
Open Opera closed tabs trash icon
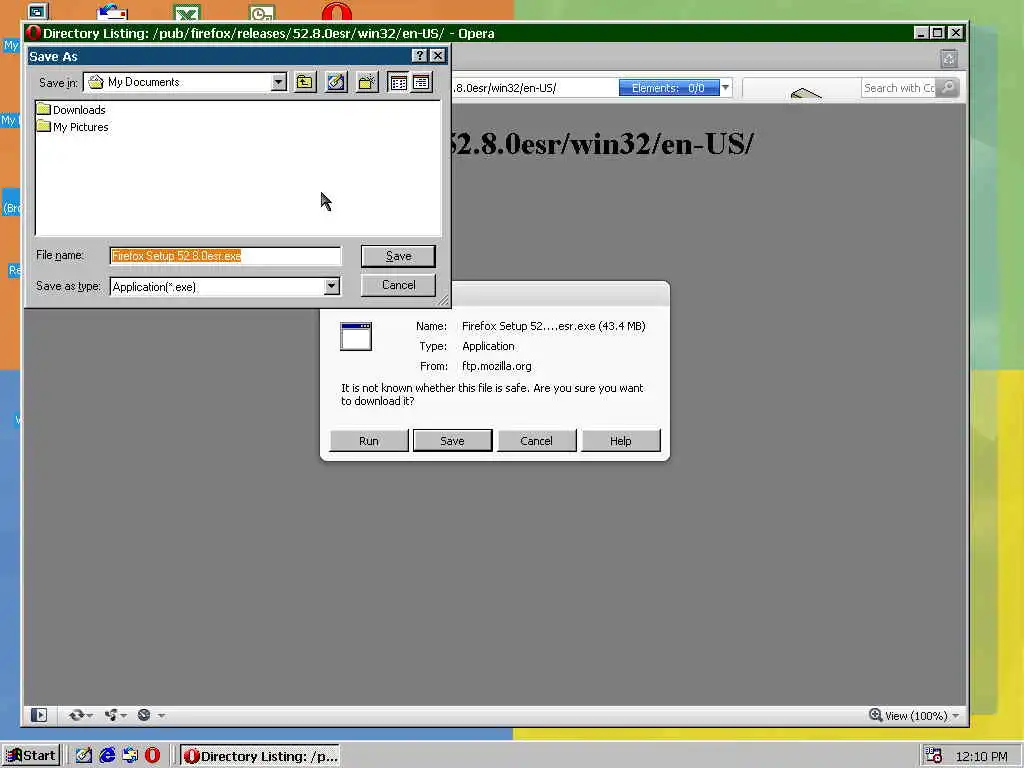pyautogui.click(x=949, y=59)
